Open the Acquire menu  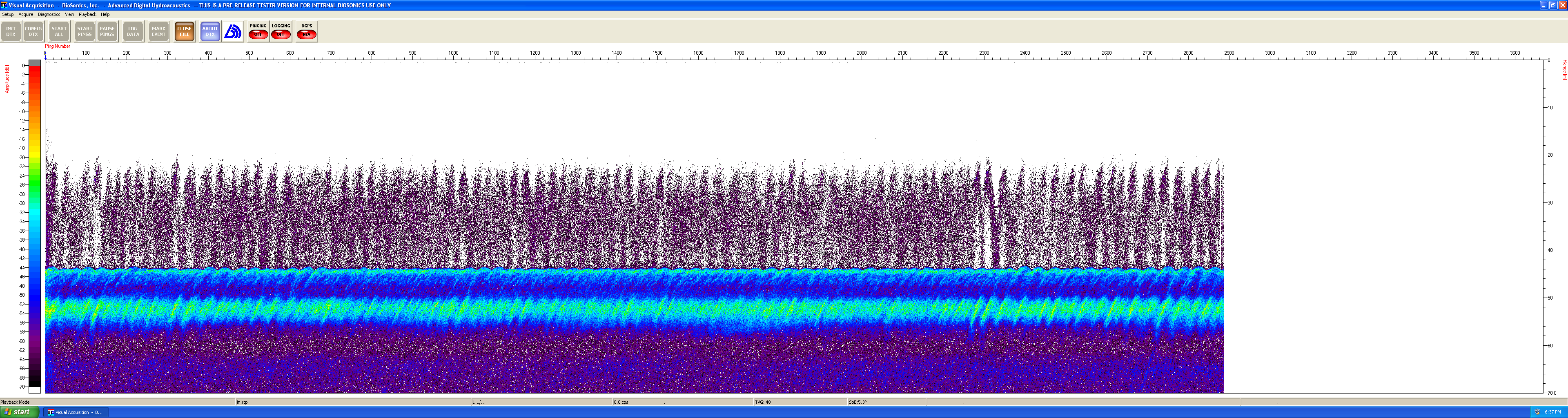coord(26,14)
